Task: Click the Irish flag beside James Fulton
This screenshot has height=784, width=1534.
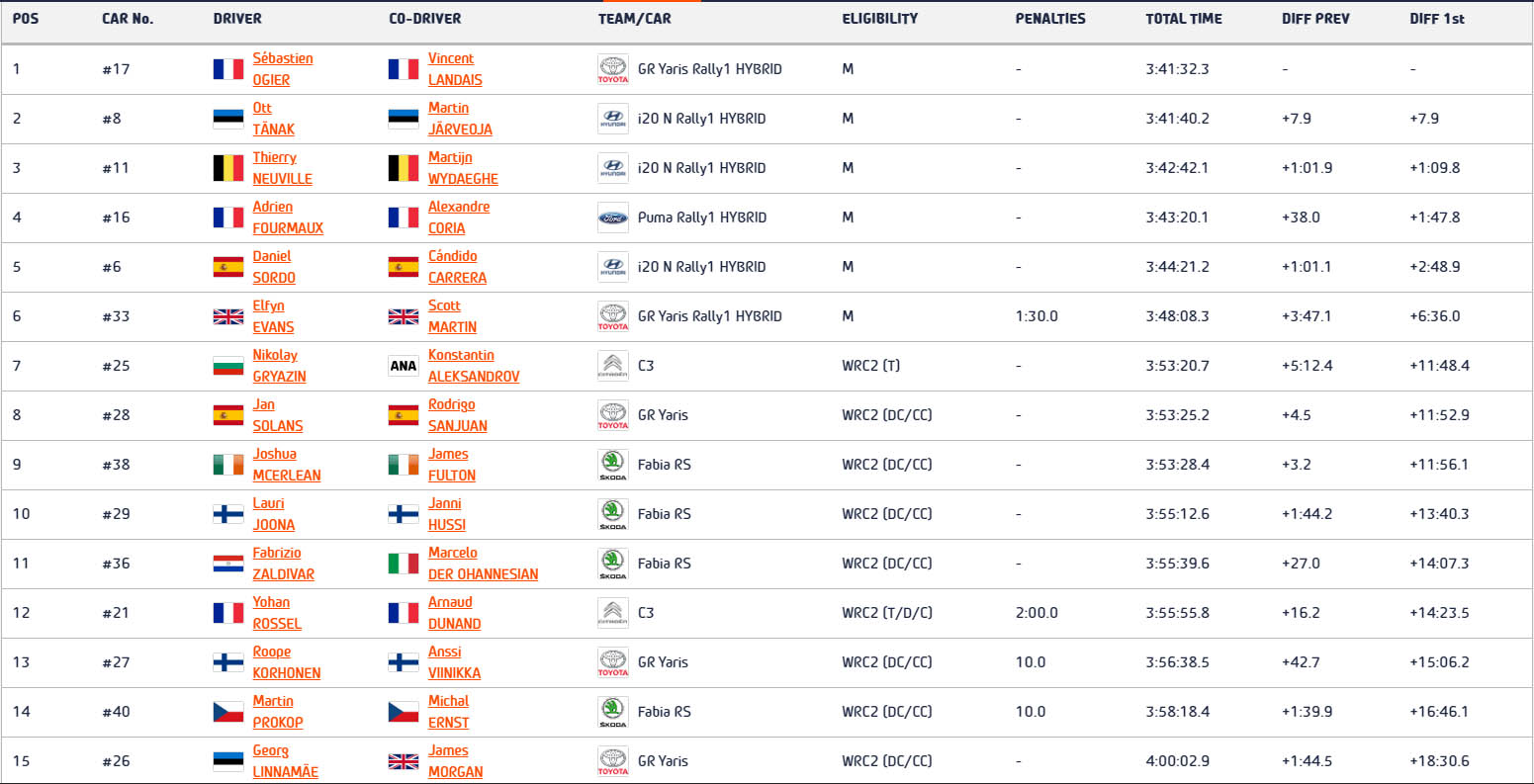Action: (x=404, y=465)
